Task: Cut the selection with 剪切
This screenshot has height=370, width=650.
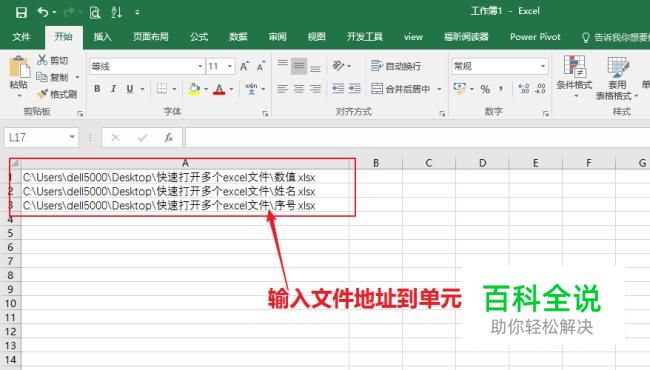Action: click(52, 60)
